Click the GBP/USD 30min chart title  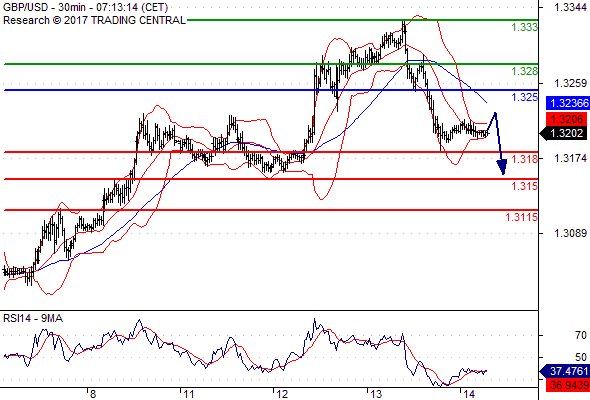85,8
